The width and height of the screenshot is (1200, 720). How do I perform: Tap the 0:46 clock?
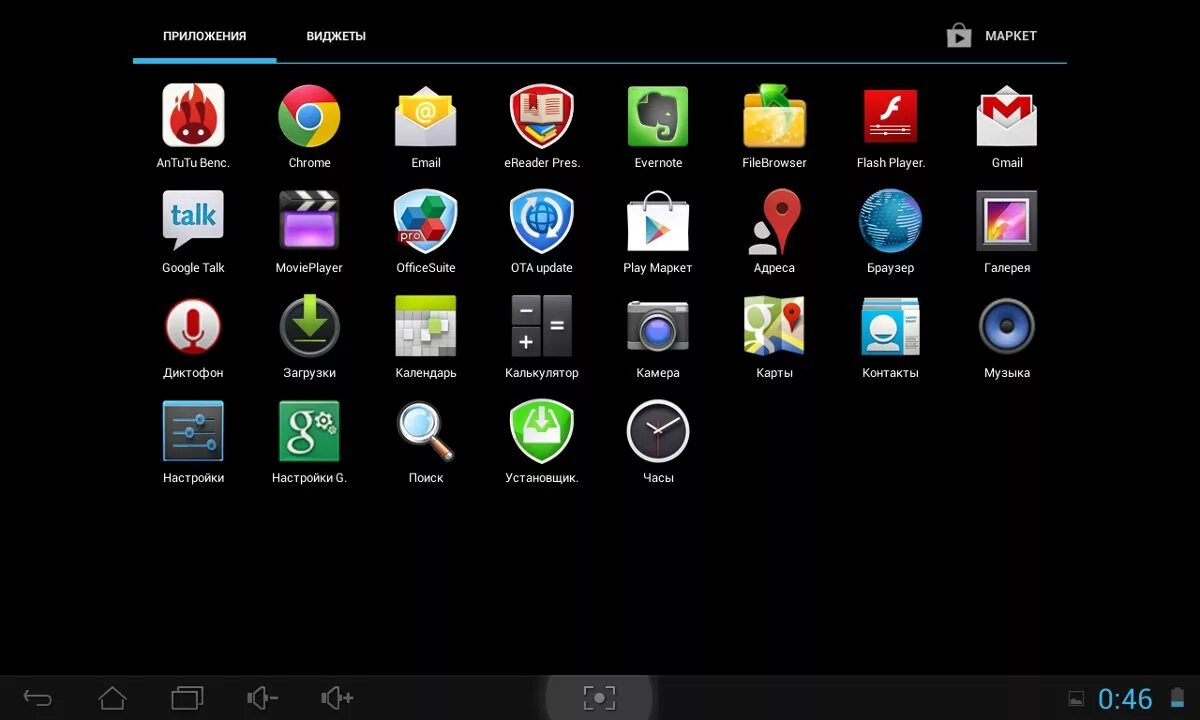(1125, 698)
